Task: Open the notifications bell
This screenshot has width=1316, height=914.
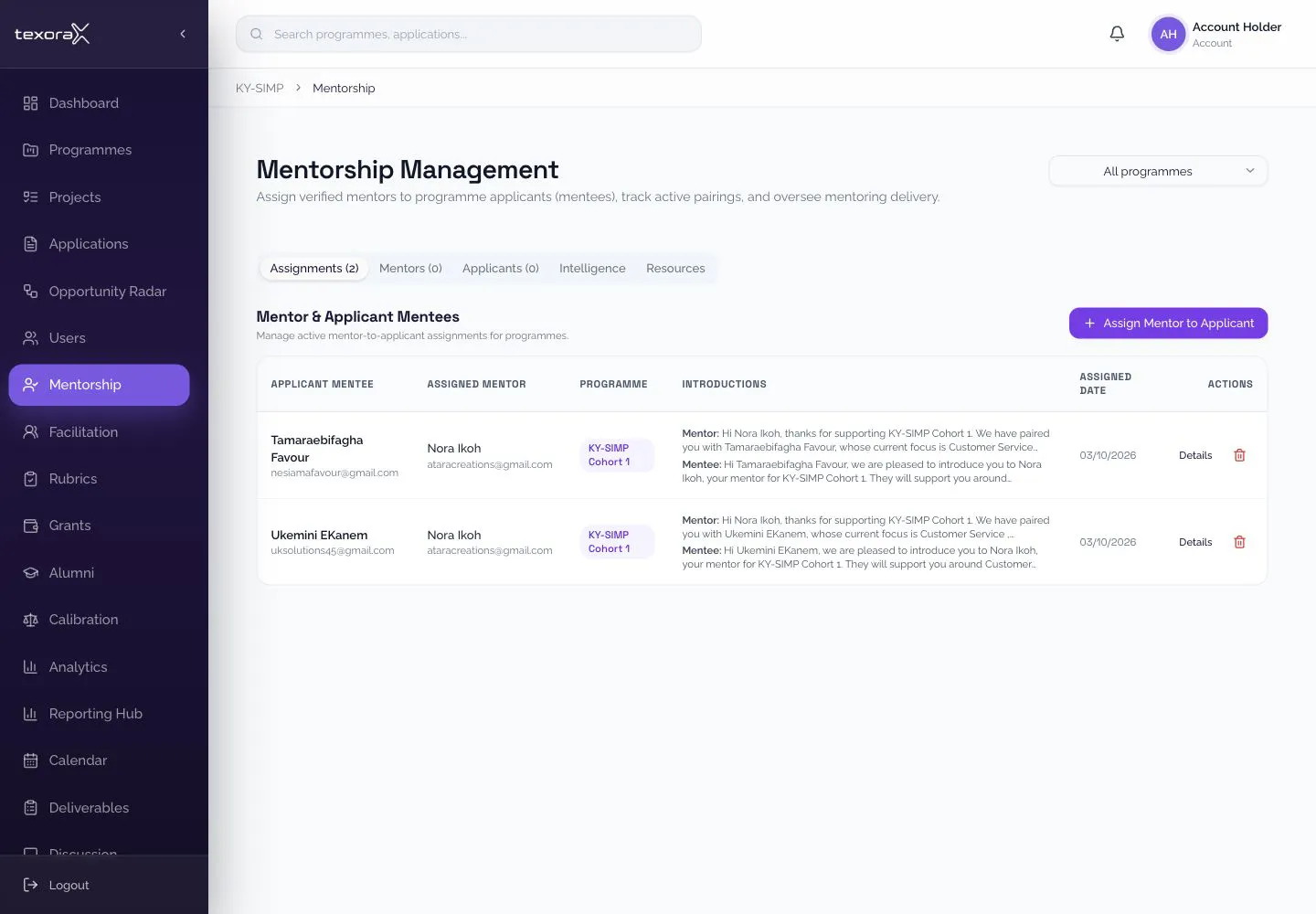Action: pos(1117,34)
